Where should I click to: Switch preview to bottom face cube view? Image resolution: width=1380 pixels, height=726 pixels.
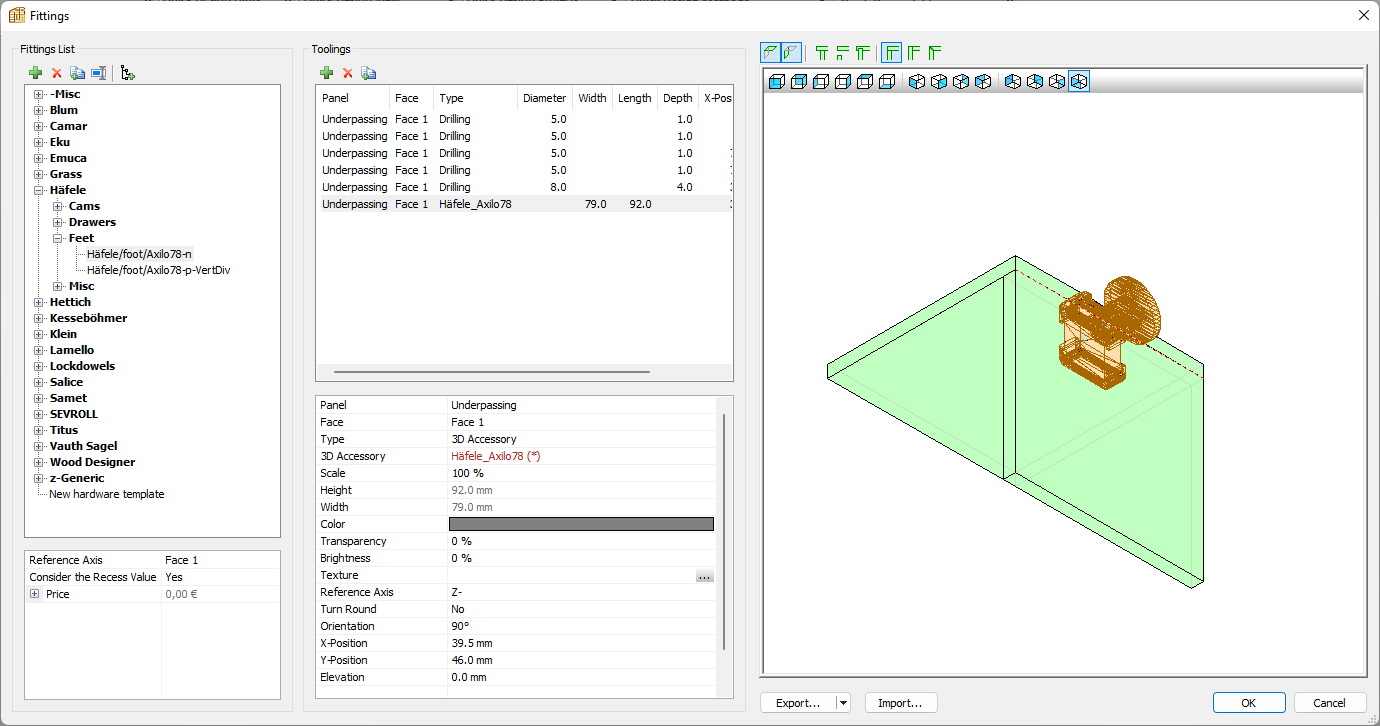click(887, 81)
